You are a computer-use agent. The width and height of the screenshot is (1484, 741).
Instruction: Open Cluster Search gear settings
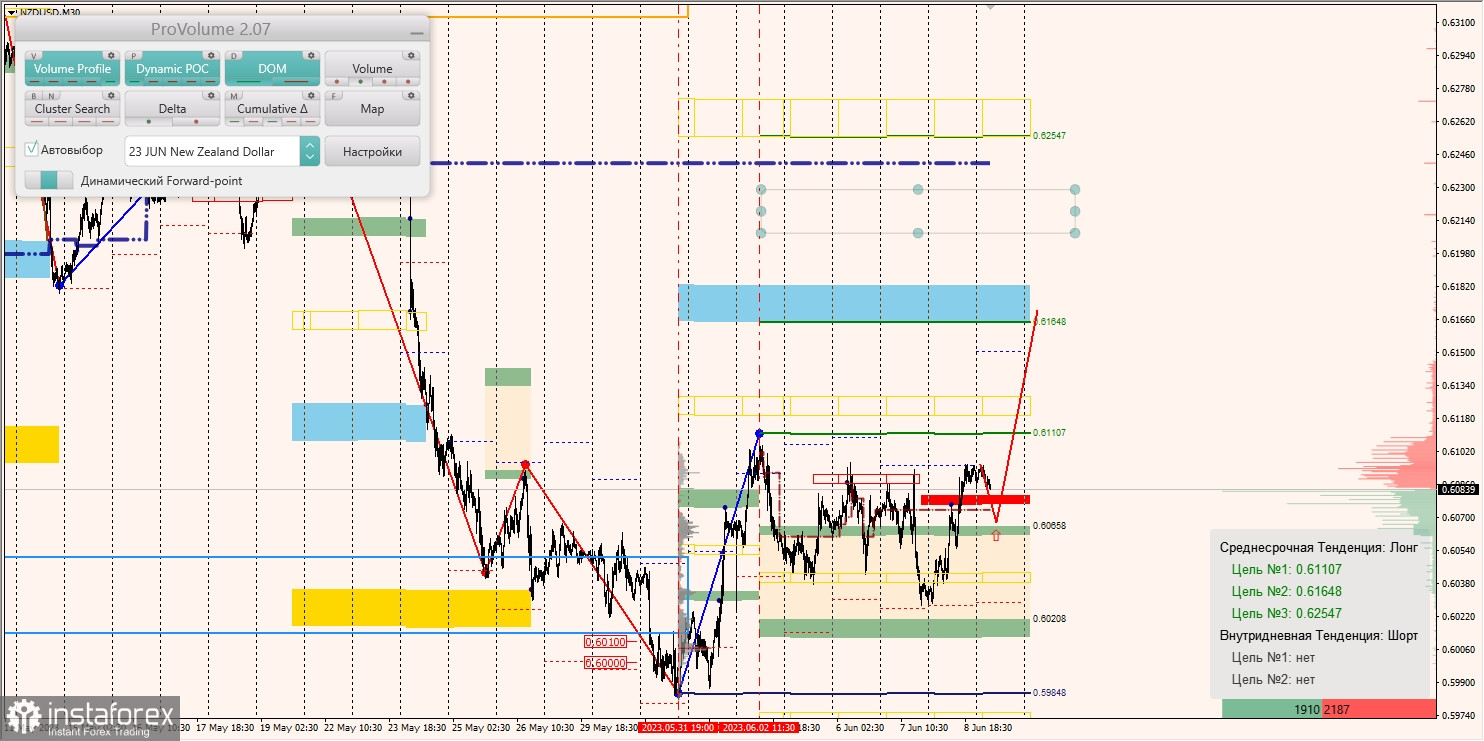(x=111, y=95)
